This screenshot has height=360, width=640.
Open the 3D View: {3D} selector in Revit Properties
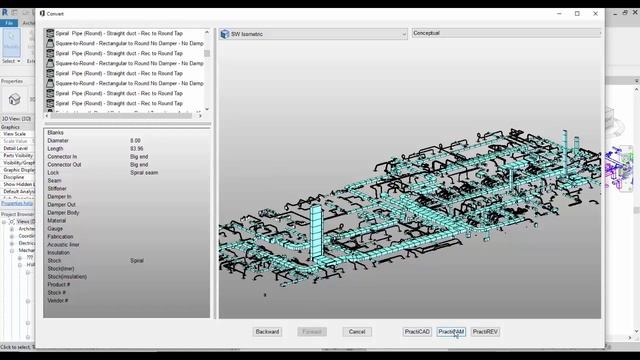pyautogui.click(x=17, y=119)
